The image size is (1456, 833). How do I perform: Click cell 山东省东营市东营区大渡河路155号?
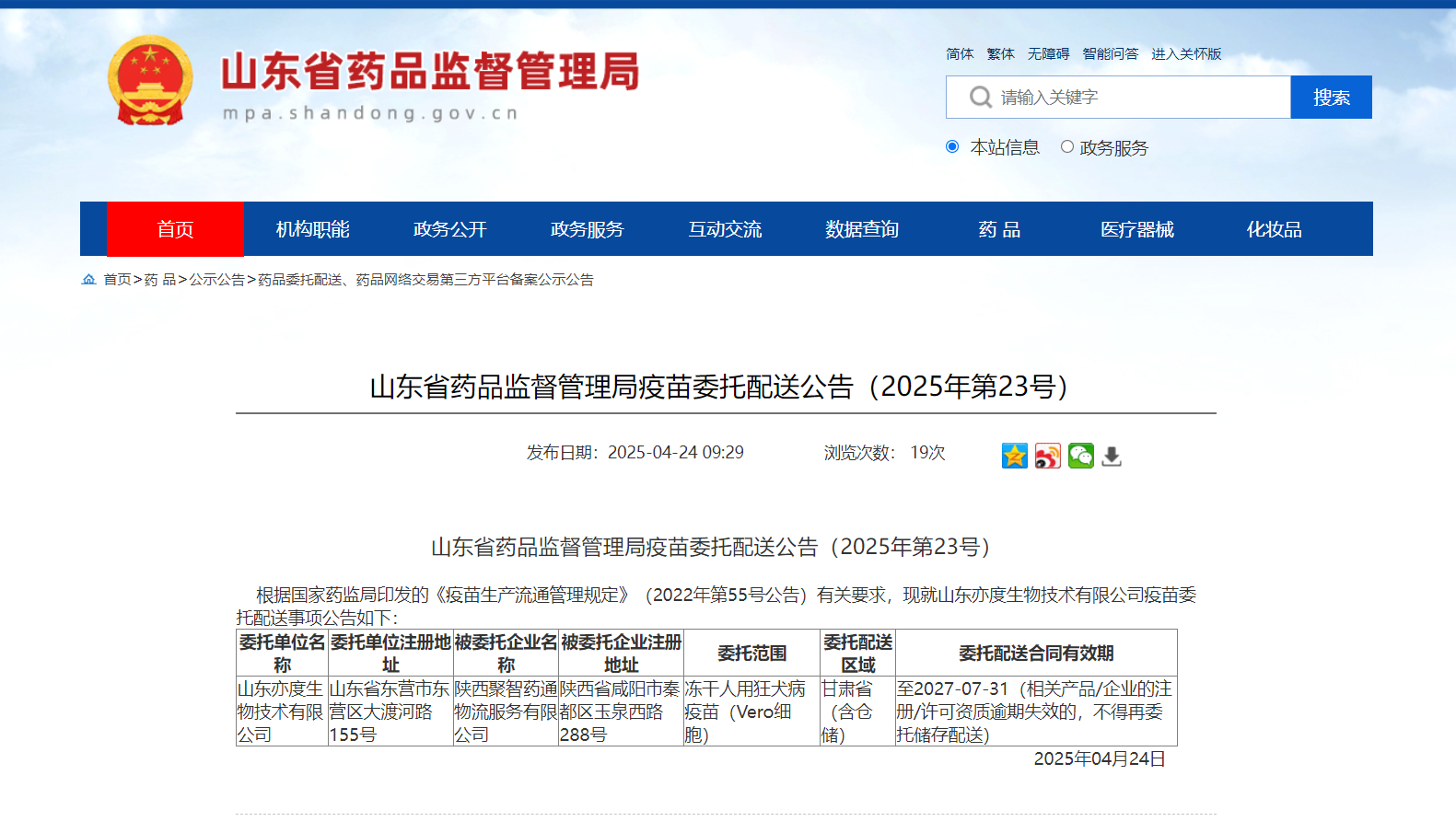point(390,712)
